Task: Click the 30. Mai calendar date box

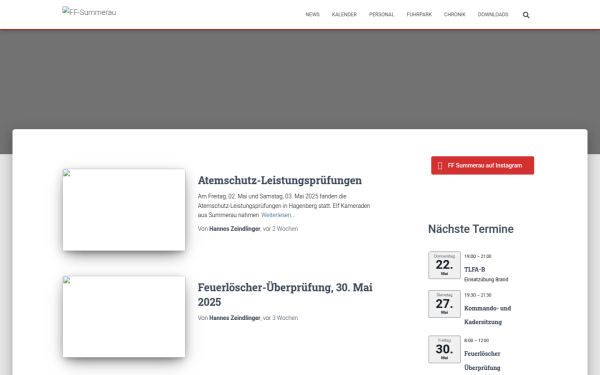Action: pyautogui.click(x=444, y=349)
